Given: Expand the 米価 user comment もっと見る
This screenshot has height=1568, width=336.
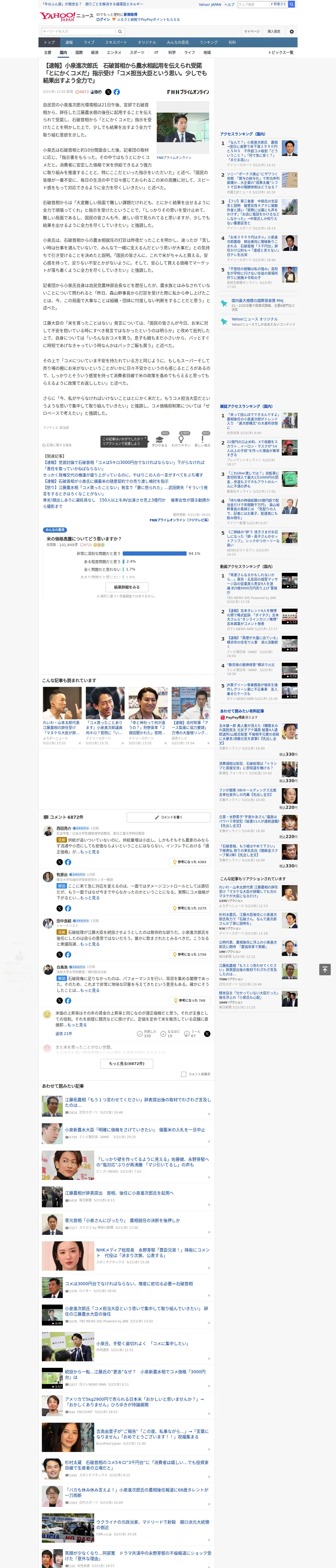Looking at the screenshot, I should click(77, 1024).
